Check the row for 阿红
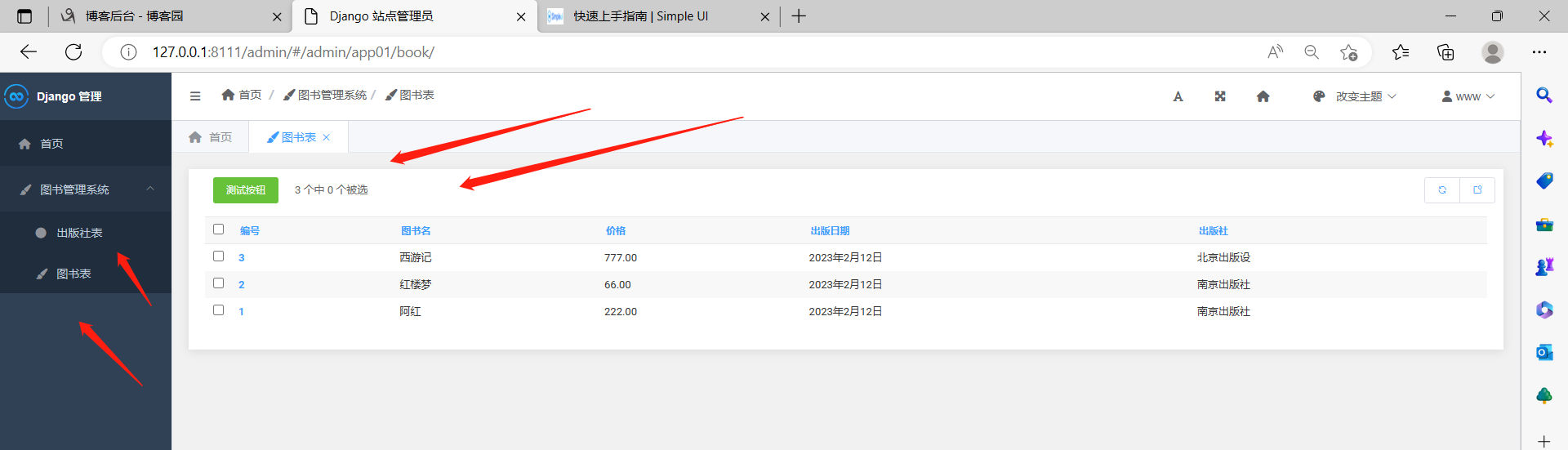The width and height of the screenshot is (1568, 450). [x=218, y=310]
